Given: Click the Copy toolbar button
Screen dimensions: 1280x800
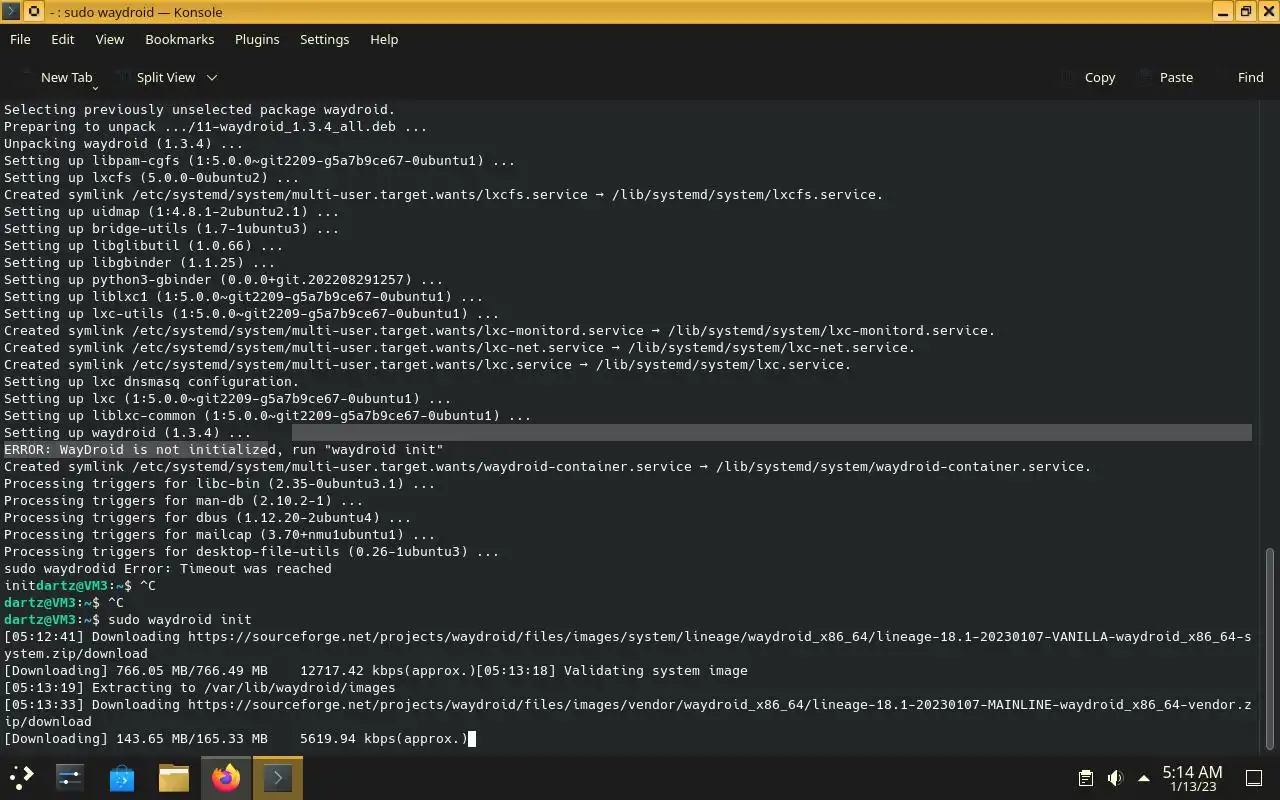Looking at the screenshot, I should coord(1089,77).
